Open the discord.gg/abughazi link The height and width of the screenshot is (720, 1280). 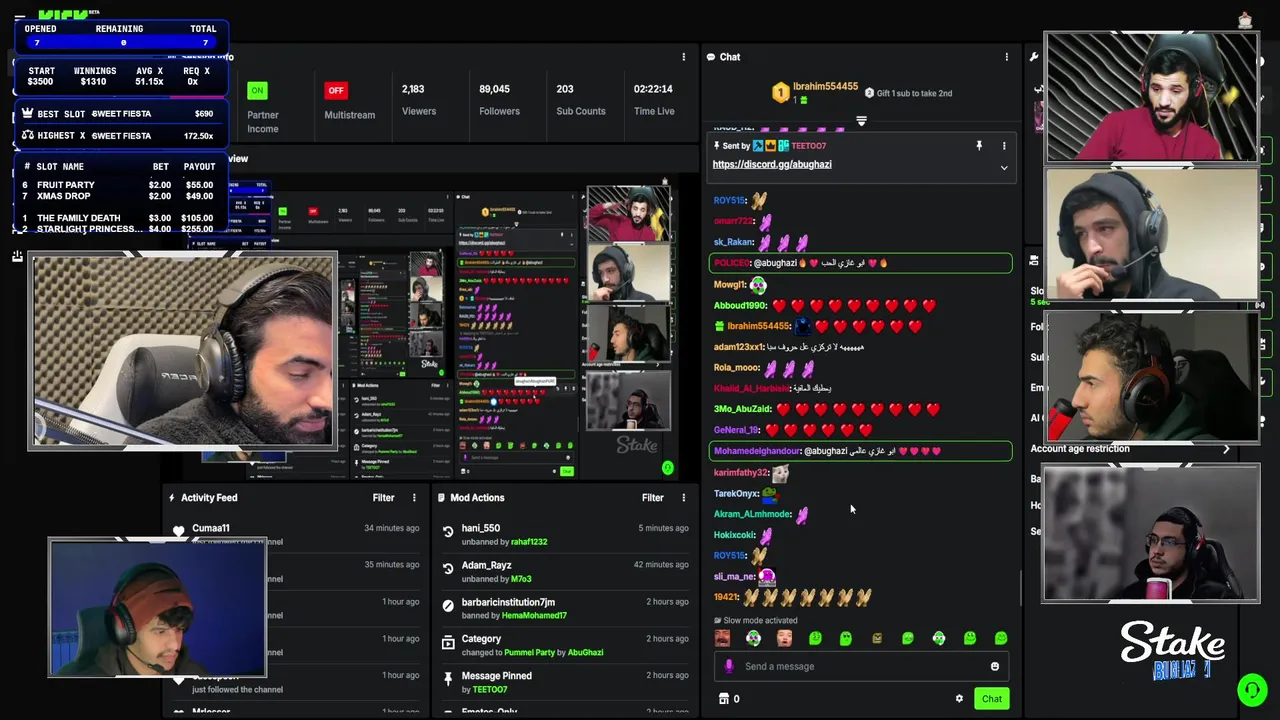[772, 164]
